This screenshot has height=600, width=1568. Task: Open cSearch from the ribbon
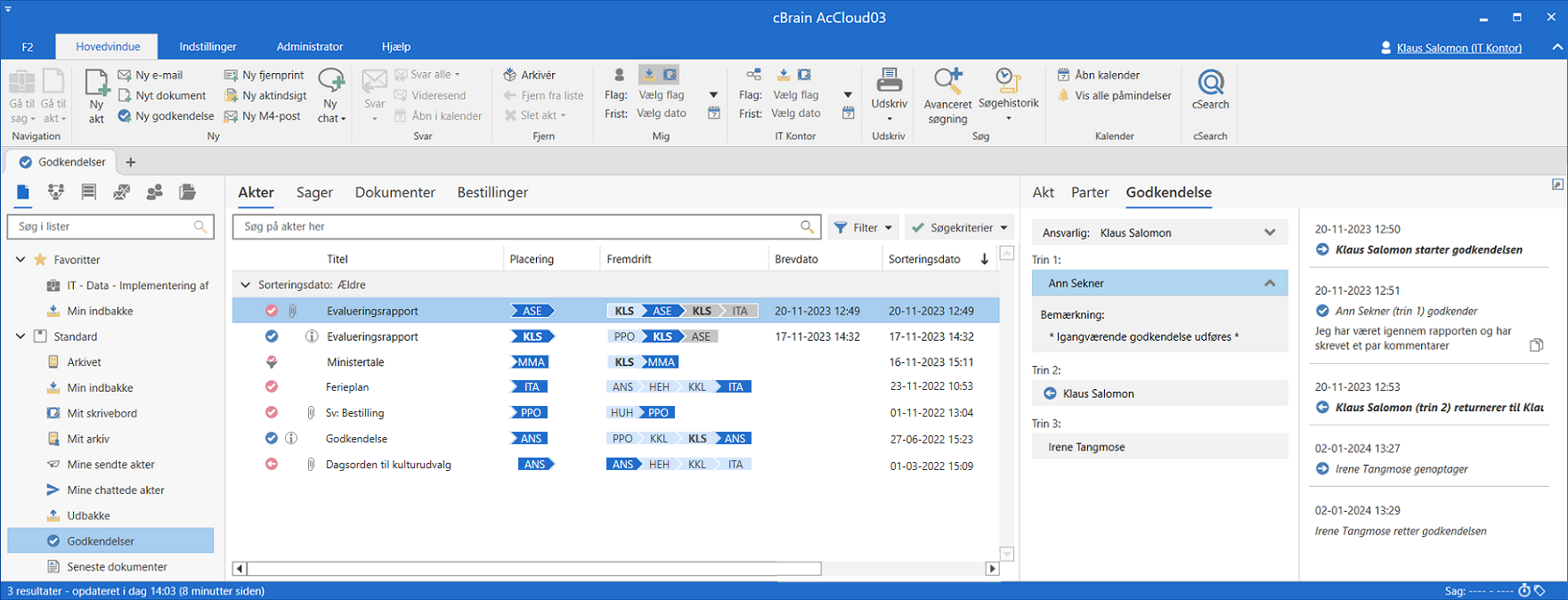tap(1210, 83)
